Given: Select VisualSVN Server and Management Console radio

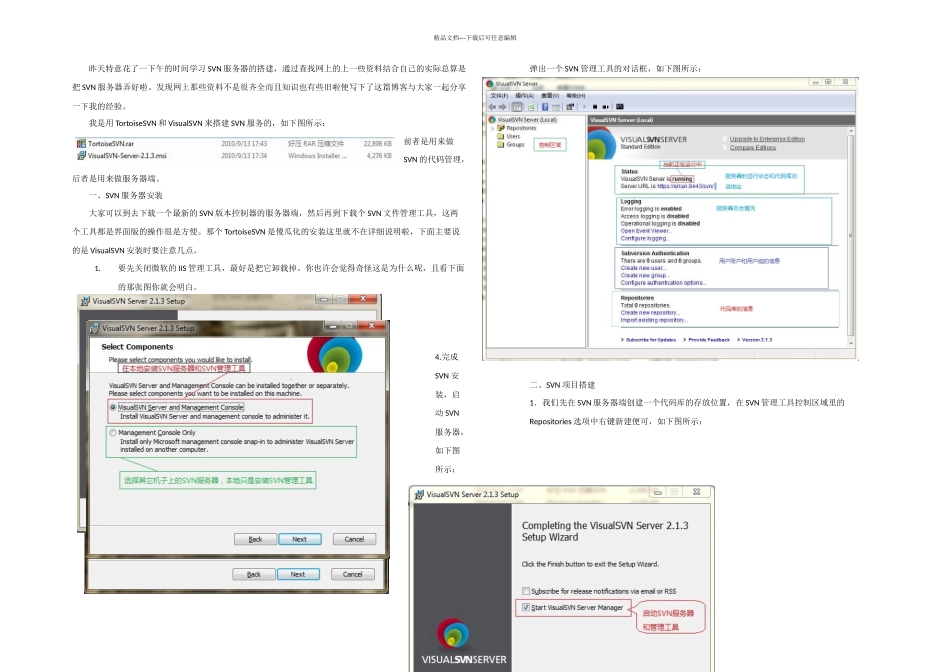Looking at the screenshot, I should tap(113, 407).
